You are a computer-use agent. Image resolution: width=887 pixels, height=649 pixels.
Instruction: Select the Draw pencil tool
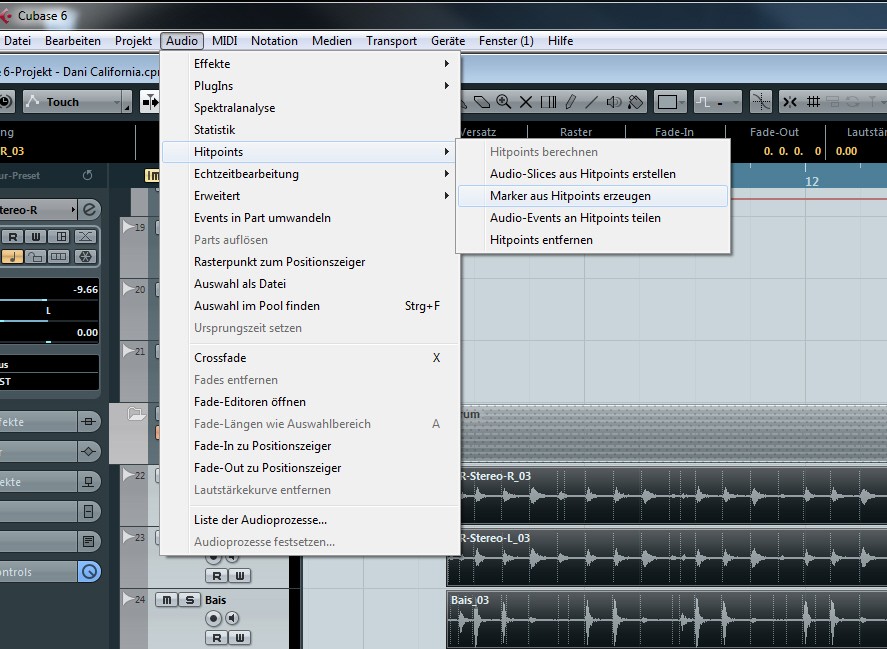click(x=570, y=102)
